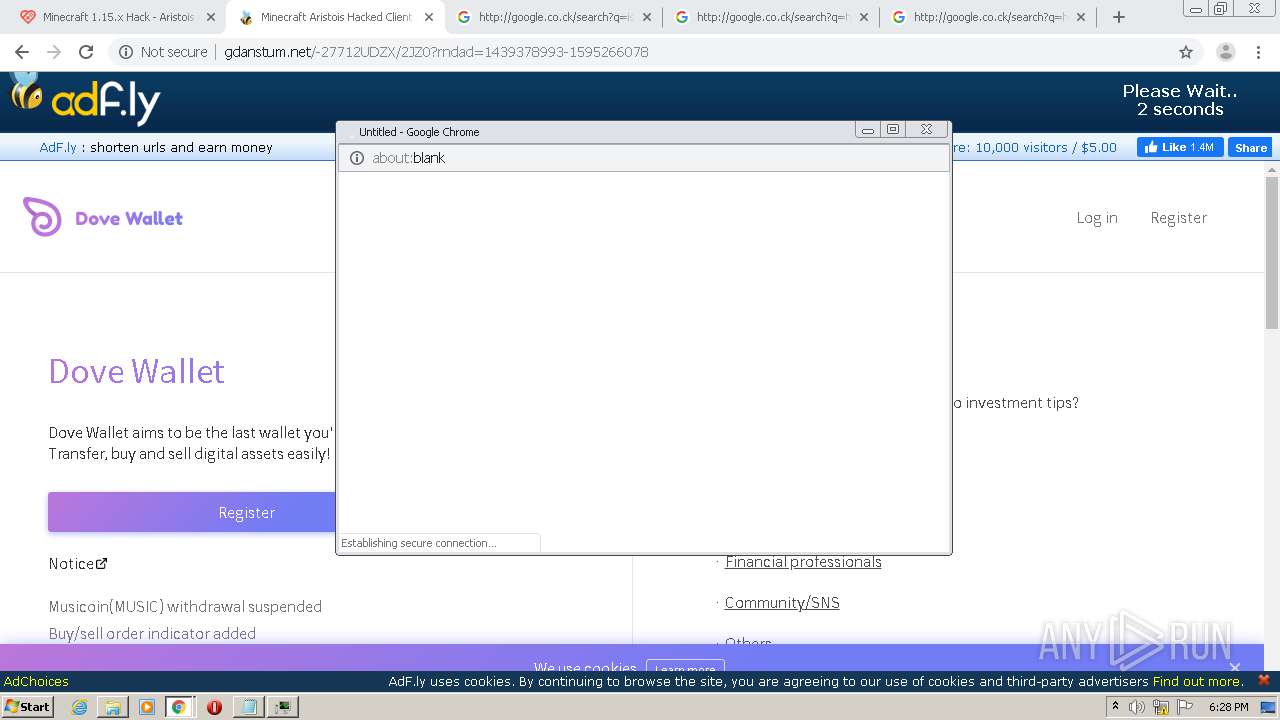Click the Learn more cookie button
This screenshot has width=1280, height=720.
click(685, 668)
